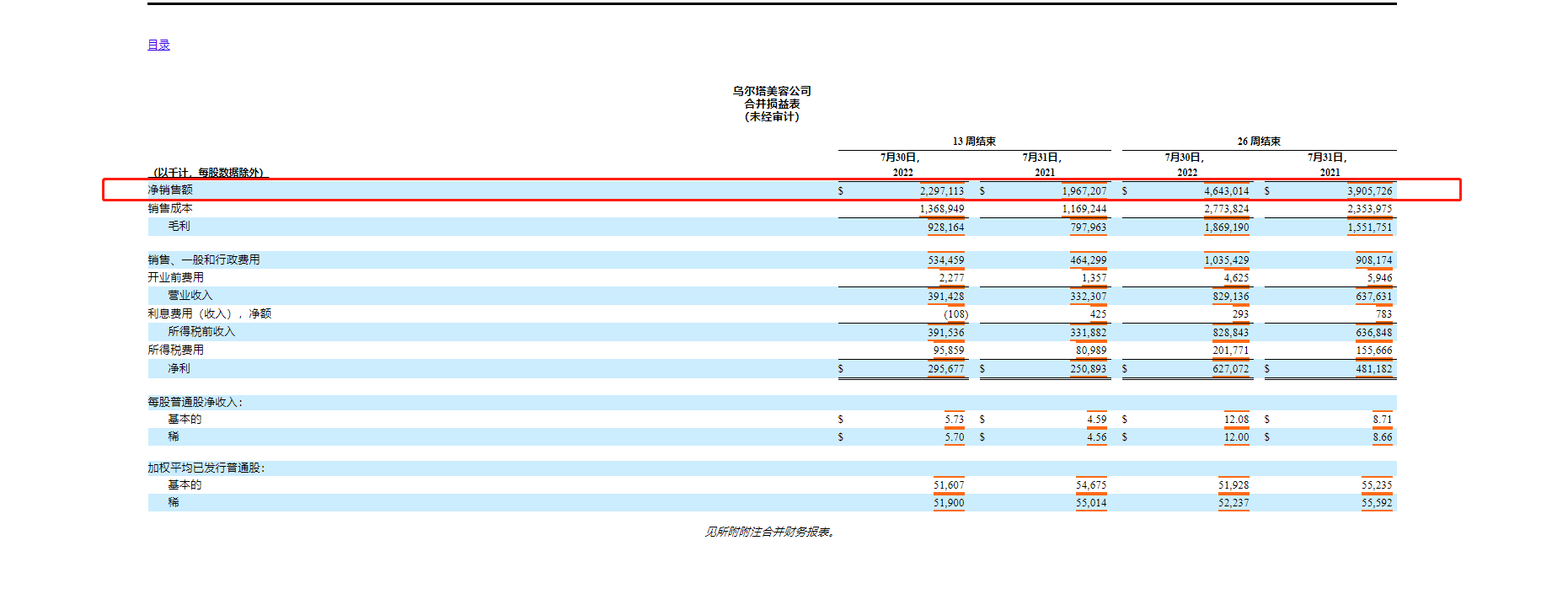Image resolution: width=1568 pixels, height=594 pixels.
Task: Select gross profit value 797,963
Action: (1089, 227)
